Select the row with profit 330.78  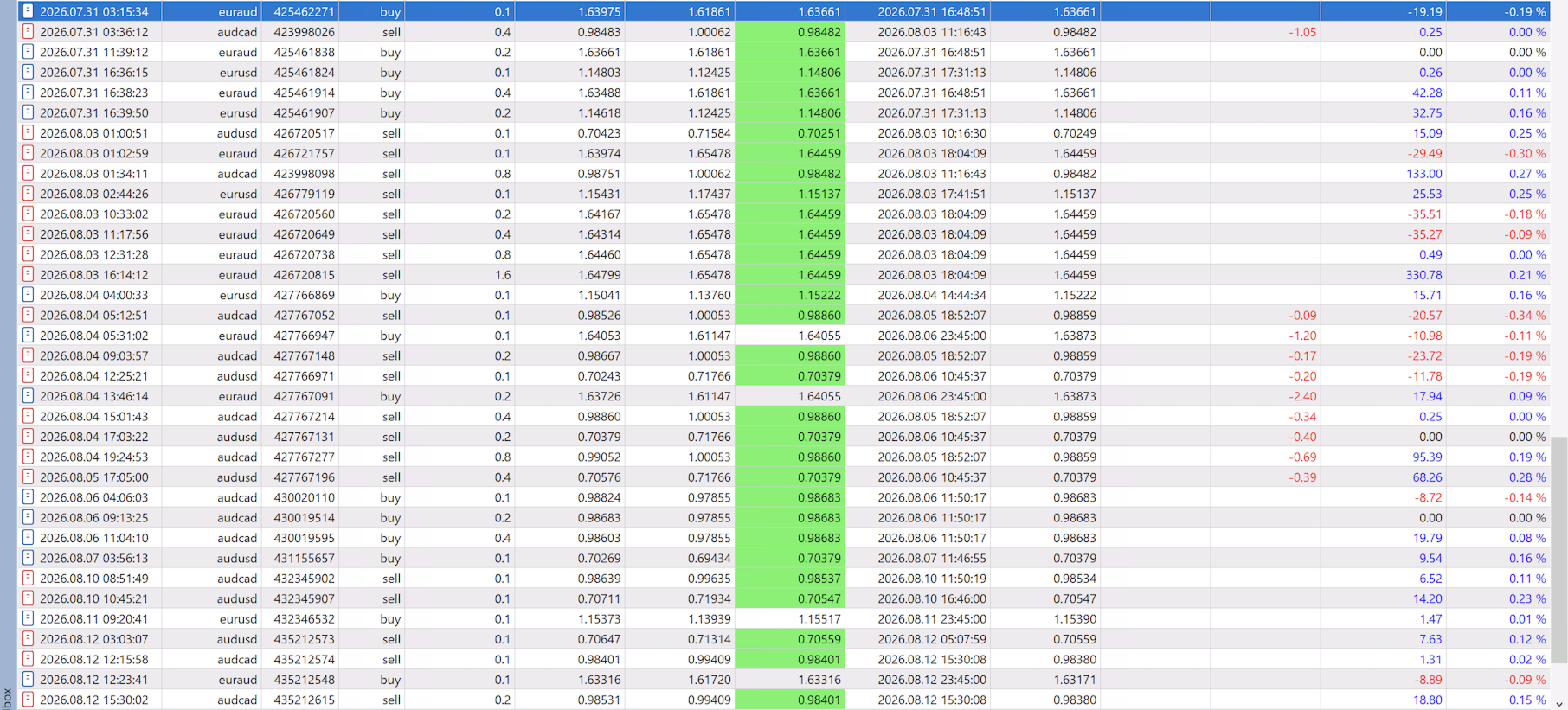point(784,274)
